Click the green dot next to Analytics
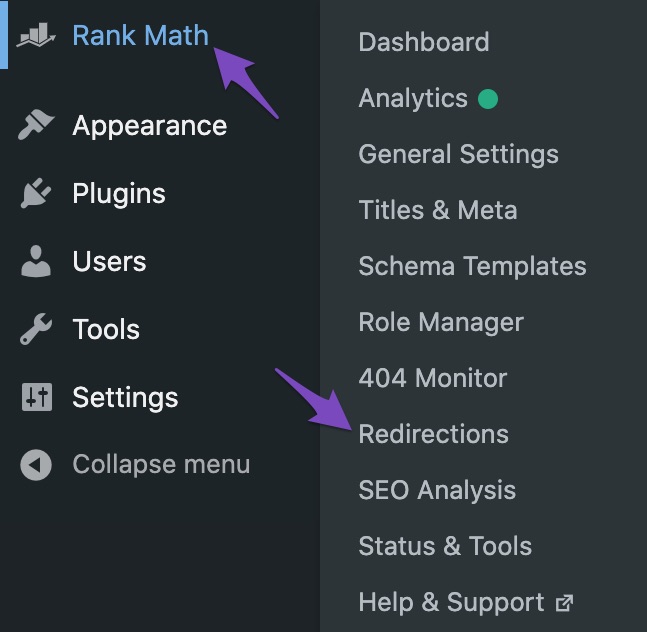The width and height of the screenshot is (647, 632). (488, 99)
